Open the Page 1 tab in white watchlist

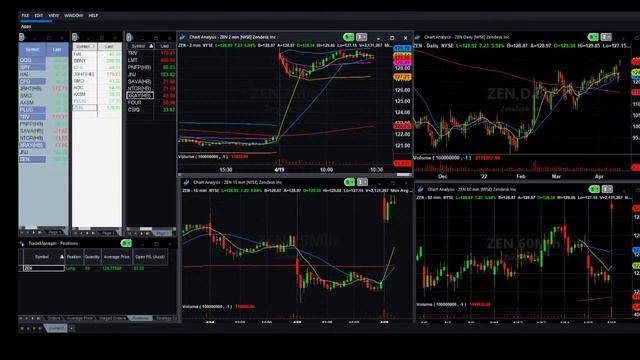pos(108,233)
